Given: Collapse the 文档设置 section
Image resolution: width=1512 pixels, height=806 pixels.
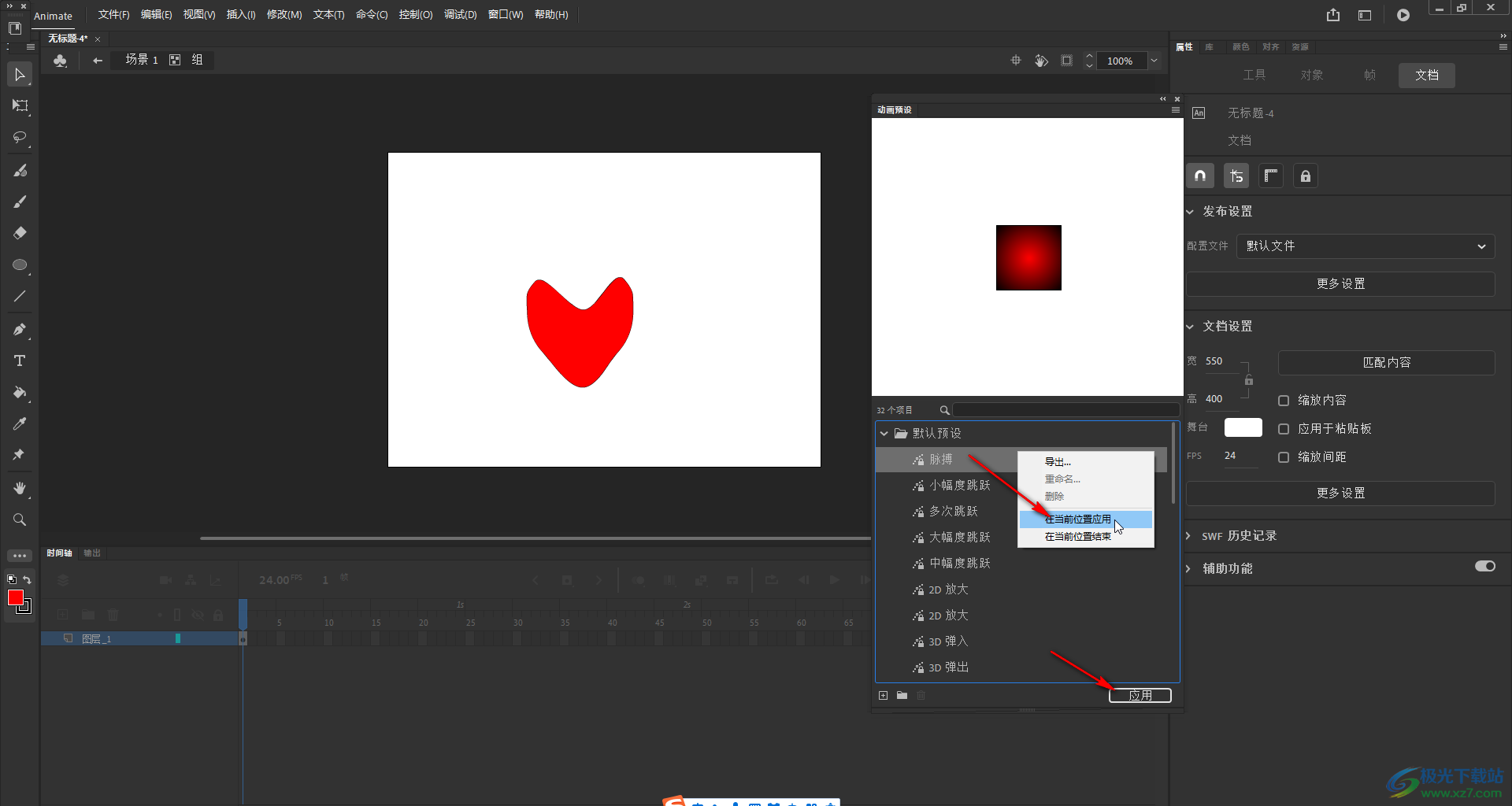Looking at the screenshot, I should click(x=1190, y=327).
